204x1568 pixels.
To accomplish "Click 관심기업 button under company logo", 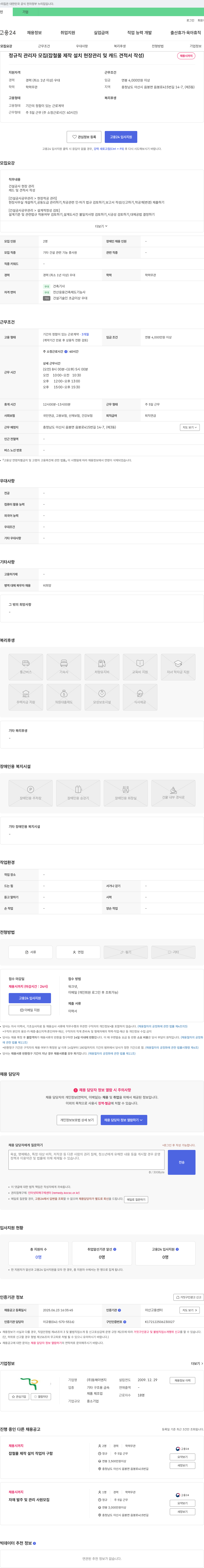I will point(19,1396).
